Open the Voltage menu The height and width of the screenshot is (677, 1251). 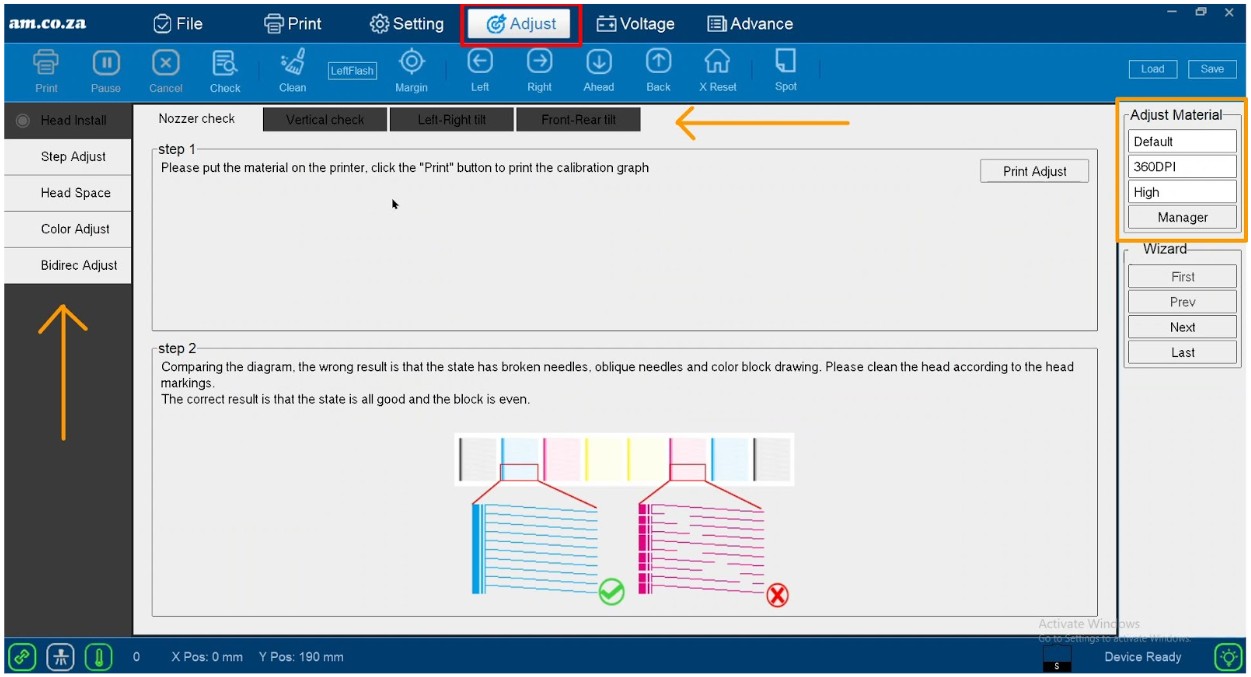coord(635,24)
